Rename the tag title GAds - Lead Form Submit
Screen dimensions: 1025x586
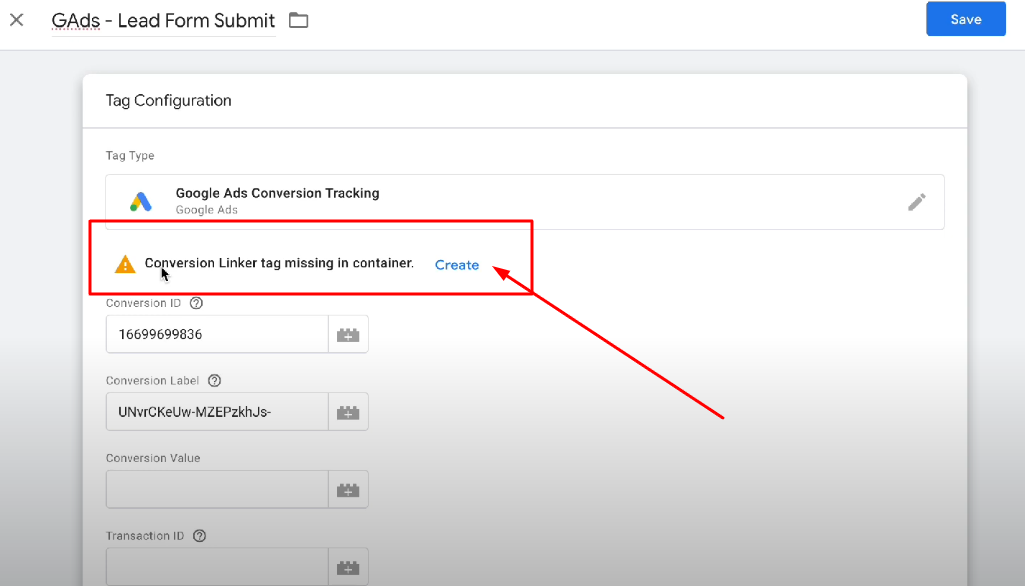(x=163, y=21)
